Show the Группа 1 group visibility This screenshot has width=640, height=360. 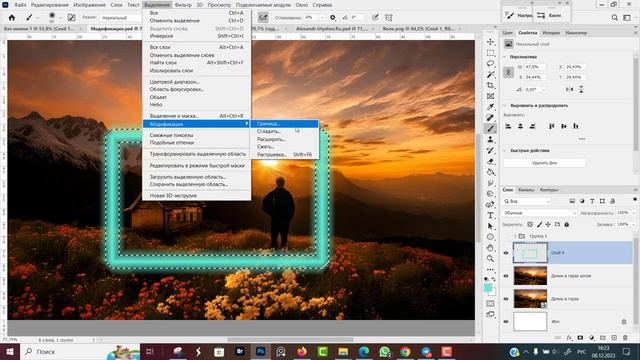click(x=506, y=236)
